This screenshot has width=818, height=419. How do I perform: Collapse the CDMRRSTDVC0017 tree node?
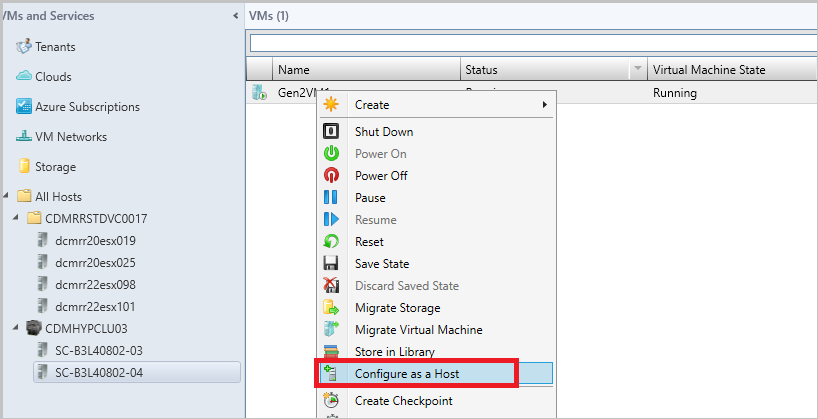pyautogui.click(x=16, y=218)
